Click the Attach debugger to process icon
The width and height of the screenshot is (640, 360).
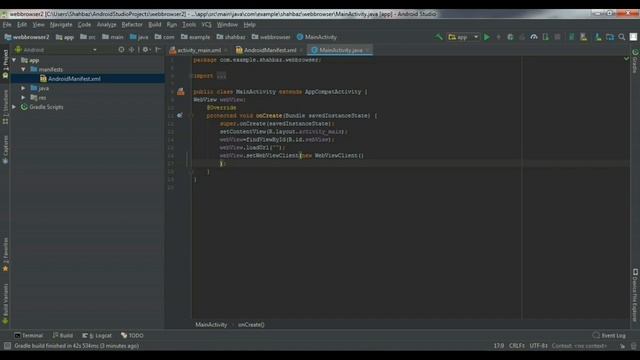546,37
